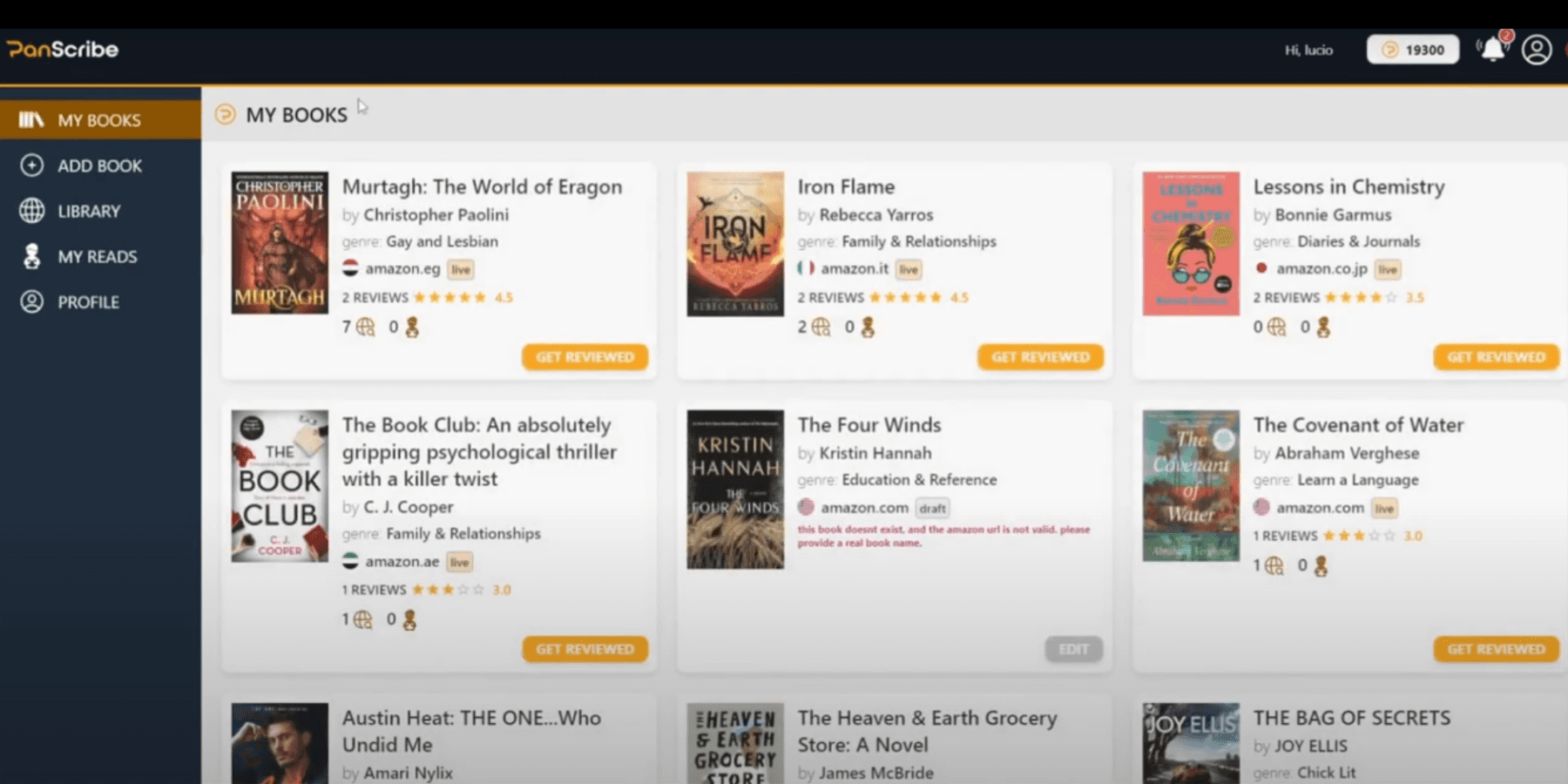Click the PROFILE person icon
The height and width of the screenshot is (784, 1568).
tap(32, 301)
